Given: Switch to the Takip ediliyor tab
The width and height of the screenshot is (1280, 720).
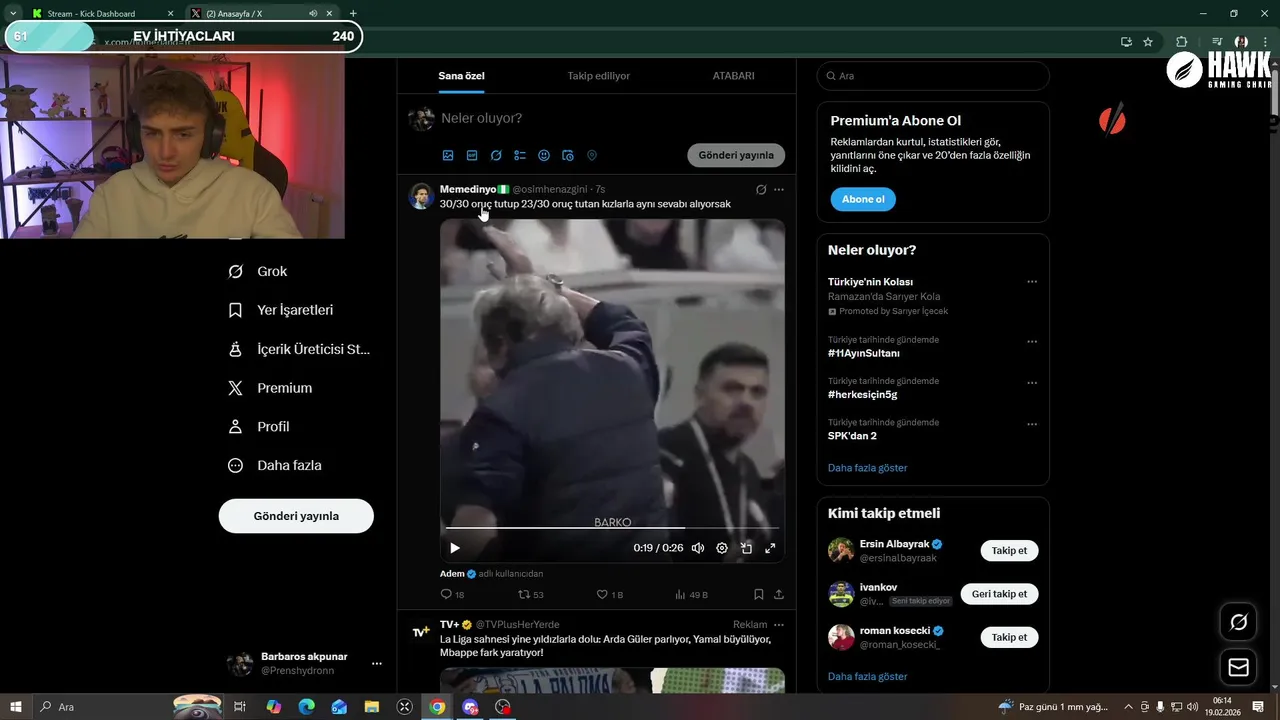Looking at the screenshot, I should coord(598,76).
